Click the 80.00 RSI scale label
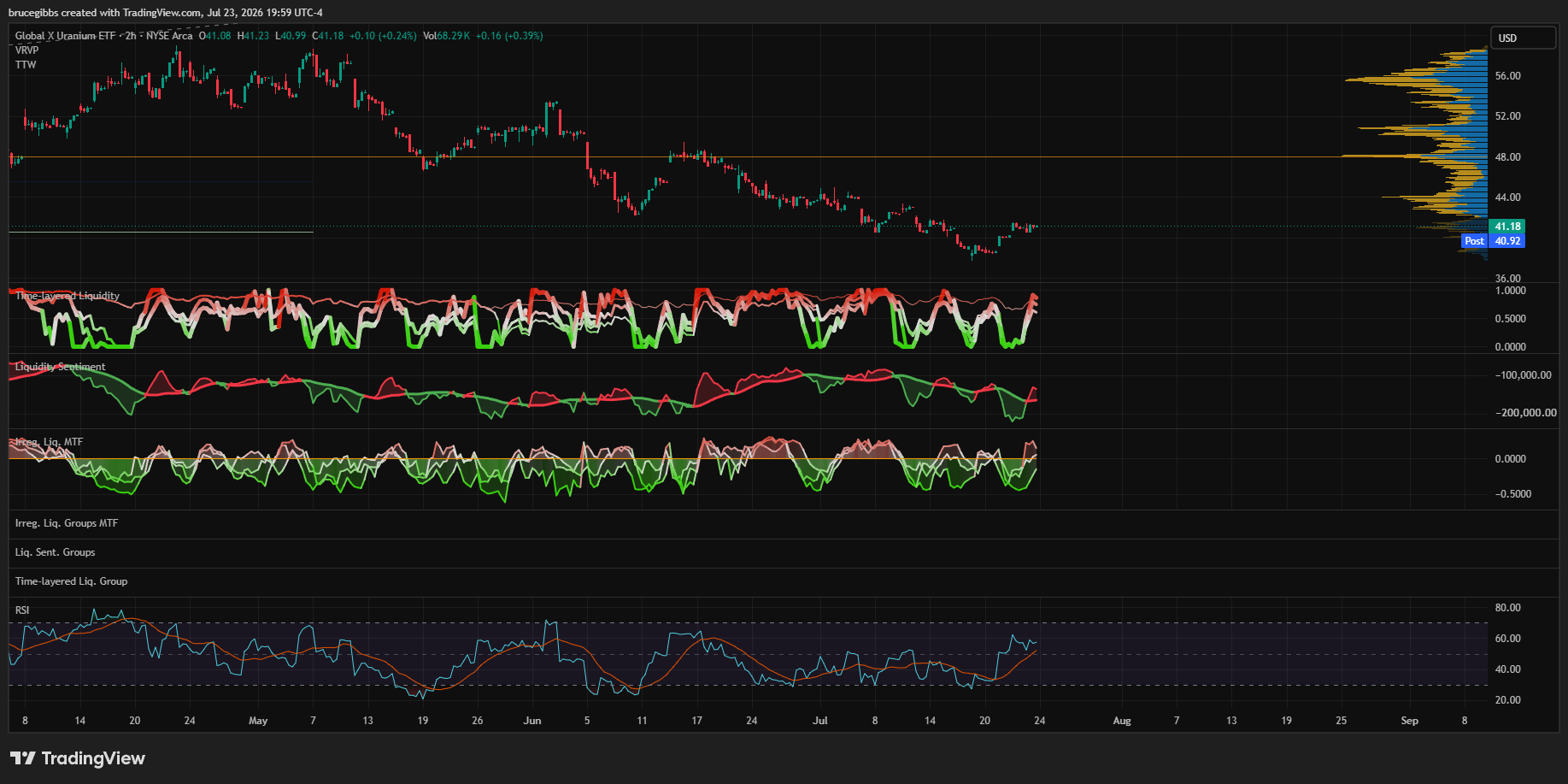 pos(1507,608)
